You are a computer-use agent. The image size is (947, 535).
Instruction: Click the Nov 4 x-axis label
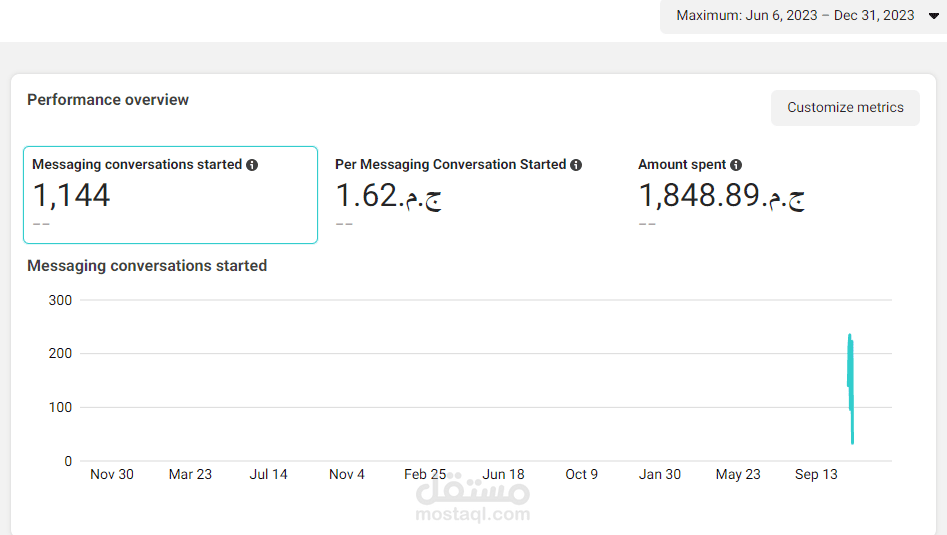[x=347, y=475]
